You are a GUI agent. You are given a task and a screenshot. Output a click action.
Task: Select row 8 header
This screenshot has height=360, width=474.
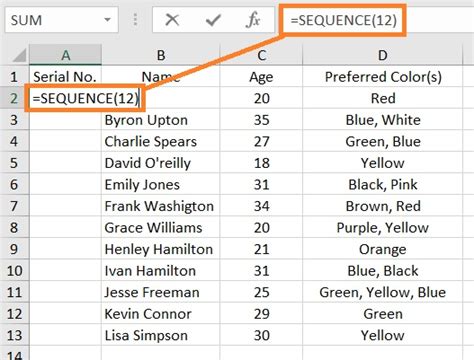[x=14, y=228]
